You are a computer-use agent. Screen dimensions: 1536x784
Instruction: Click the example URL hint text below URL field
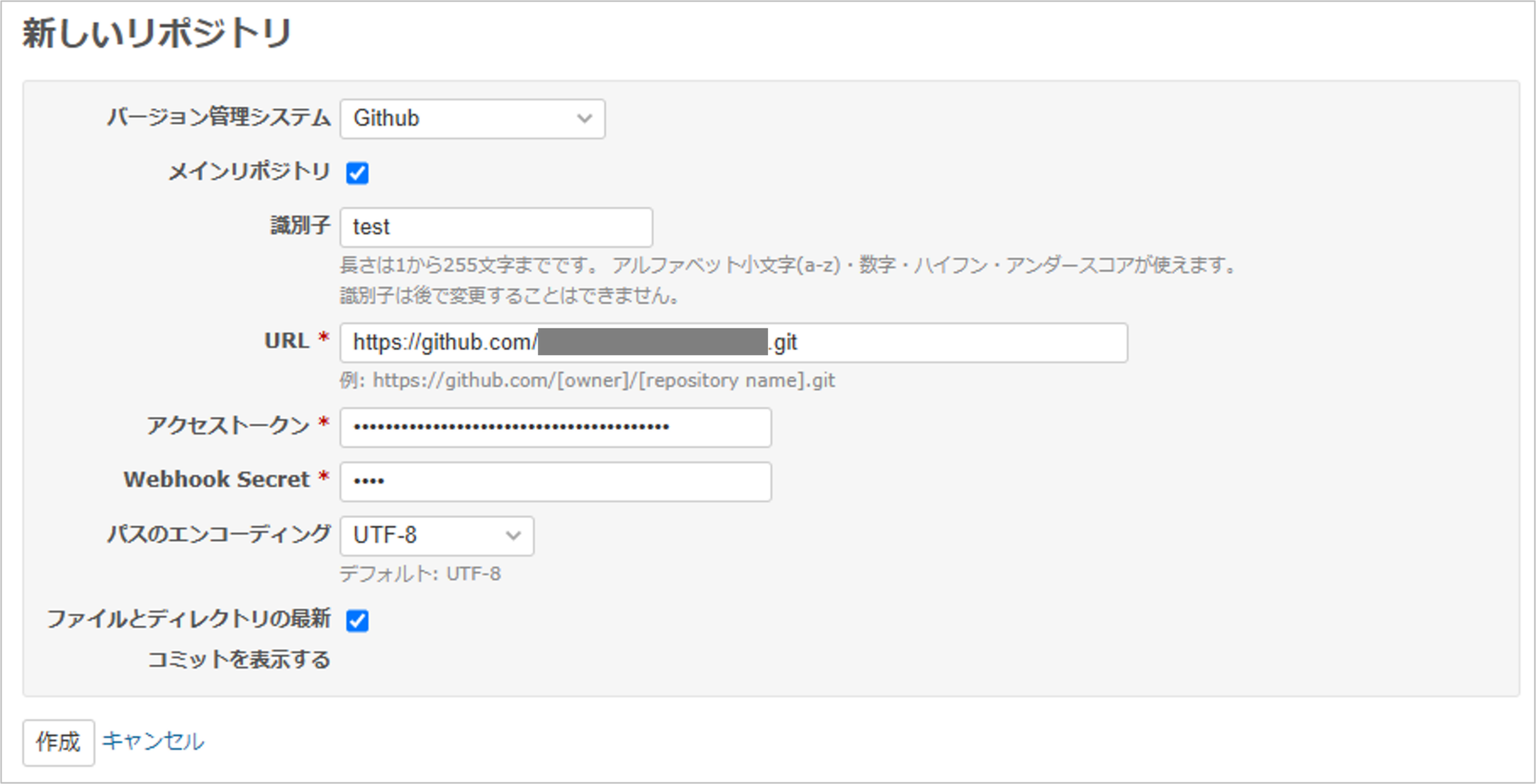[x=587, y=380]
